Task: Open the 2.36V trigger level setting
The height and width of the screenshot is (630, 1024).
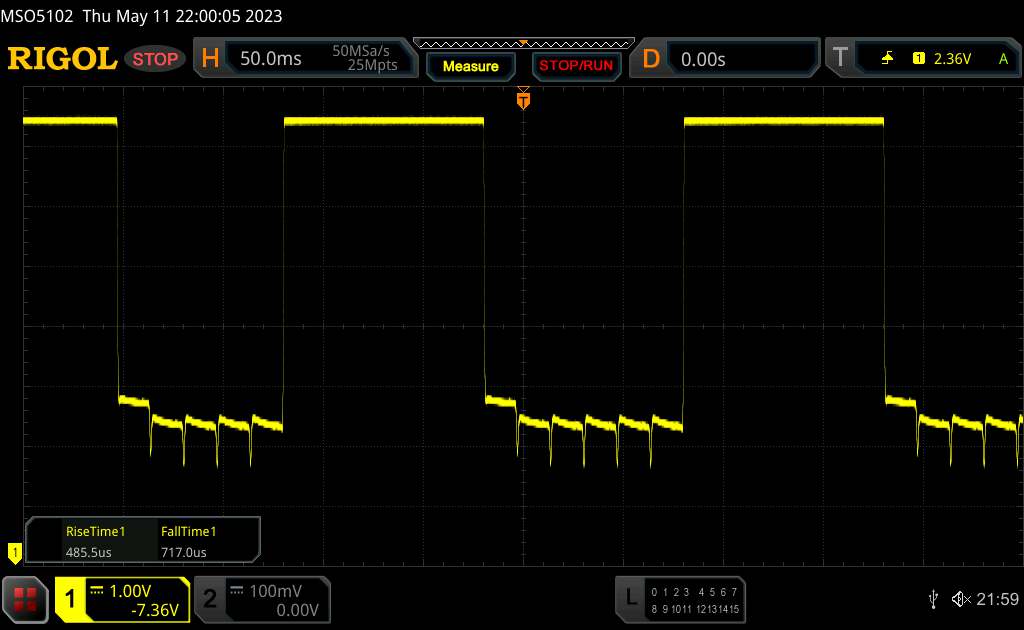Action: click(x=951, y=59)
